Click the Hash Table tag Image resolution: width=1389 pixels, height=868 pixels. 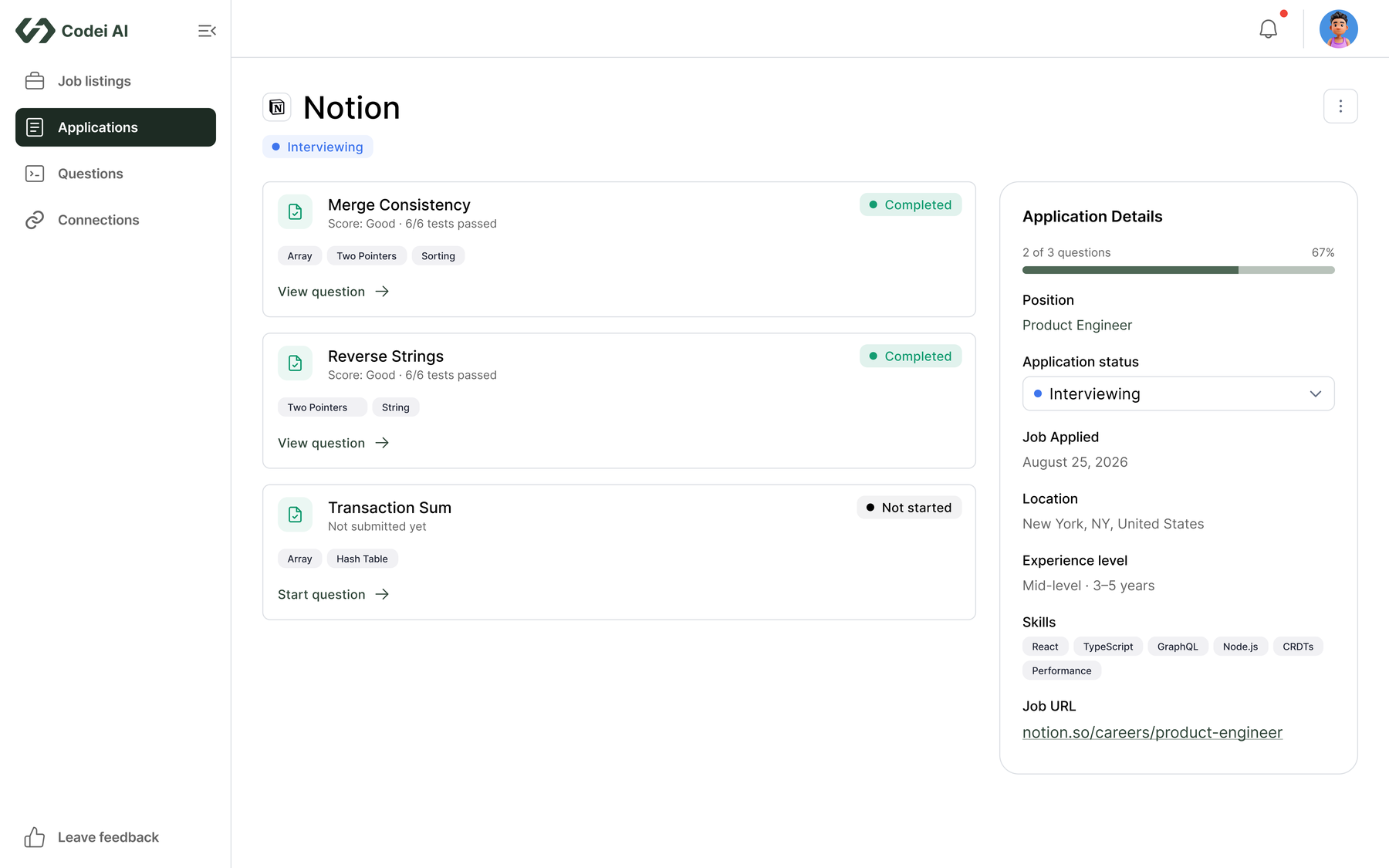(362, 559)
